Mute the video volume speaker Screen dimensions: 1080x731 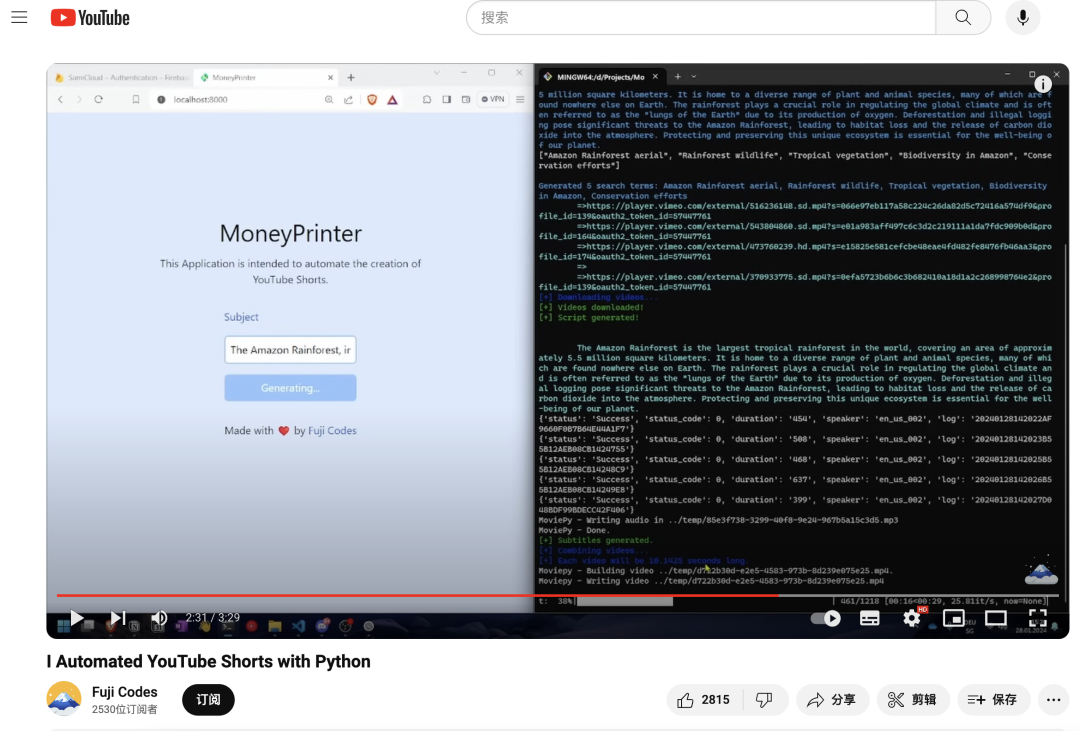[159, 618]
